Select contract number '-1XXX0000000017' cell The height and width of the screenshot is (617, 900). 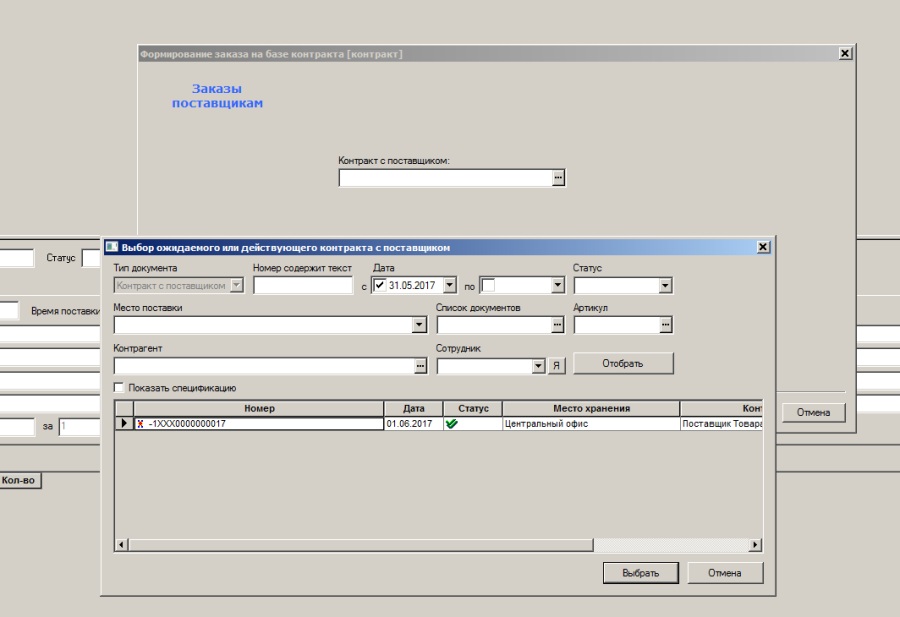(x=259, y=424)
